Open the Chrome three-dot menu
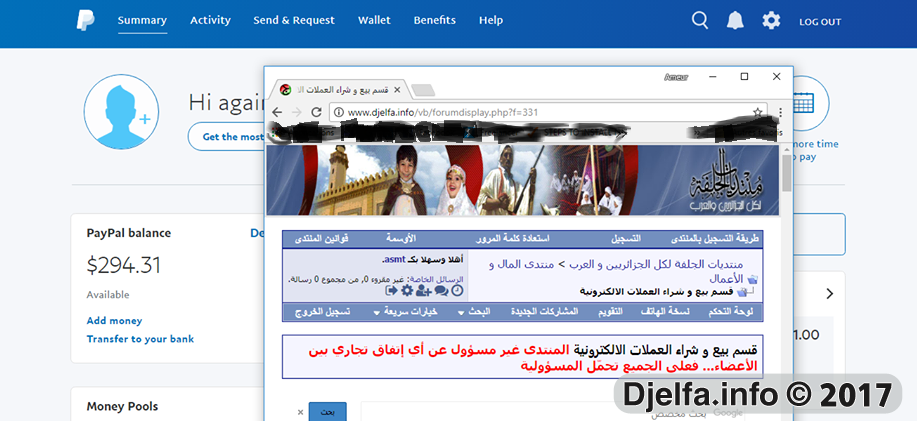This screenshot has width=917, height=421. tap(780, 112)
